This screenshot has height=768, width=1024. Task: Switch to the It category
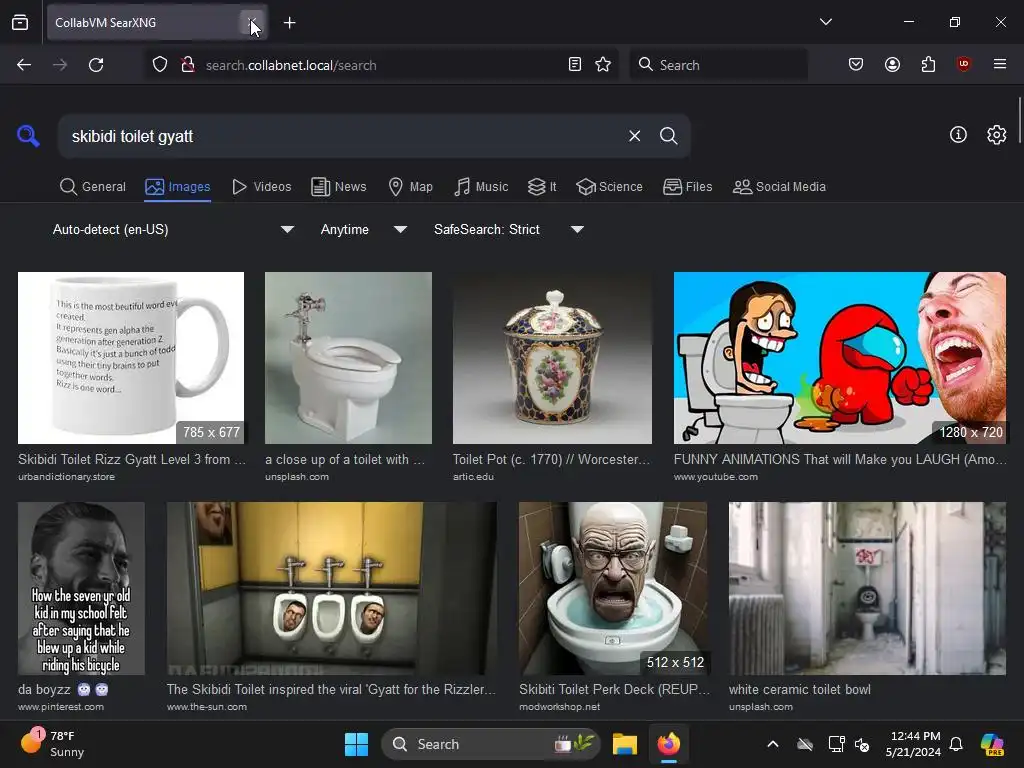pyautogui.click(x=542, y=187)
